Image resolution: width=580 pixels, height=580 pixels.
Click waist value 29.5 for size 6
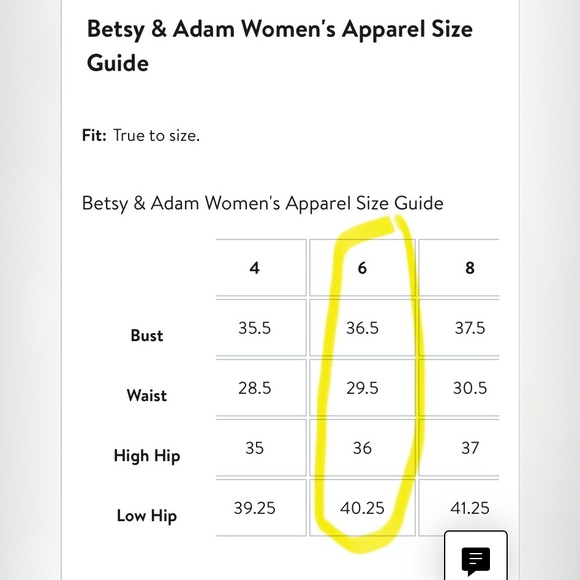click(362, 388)
